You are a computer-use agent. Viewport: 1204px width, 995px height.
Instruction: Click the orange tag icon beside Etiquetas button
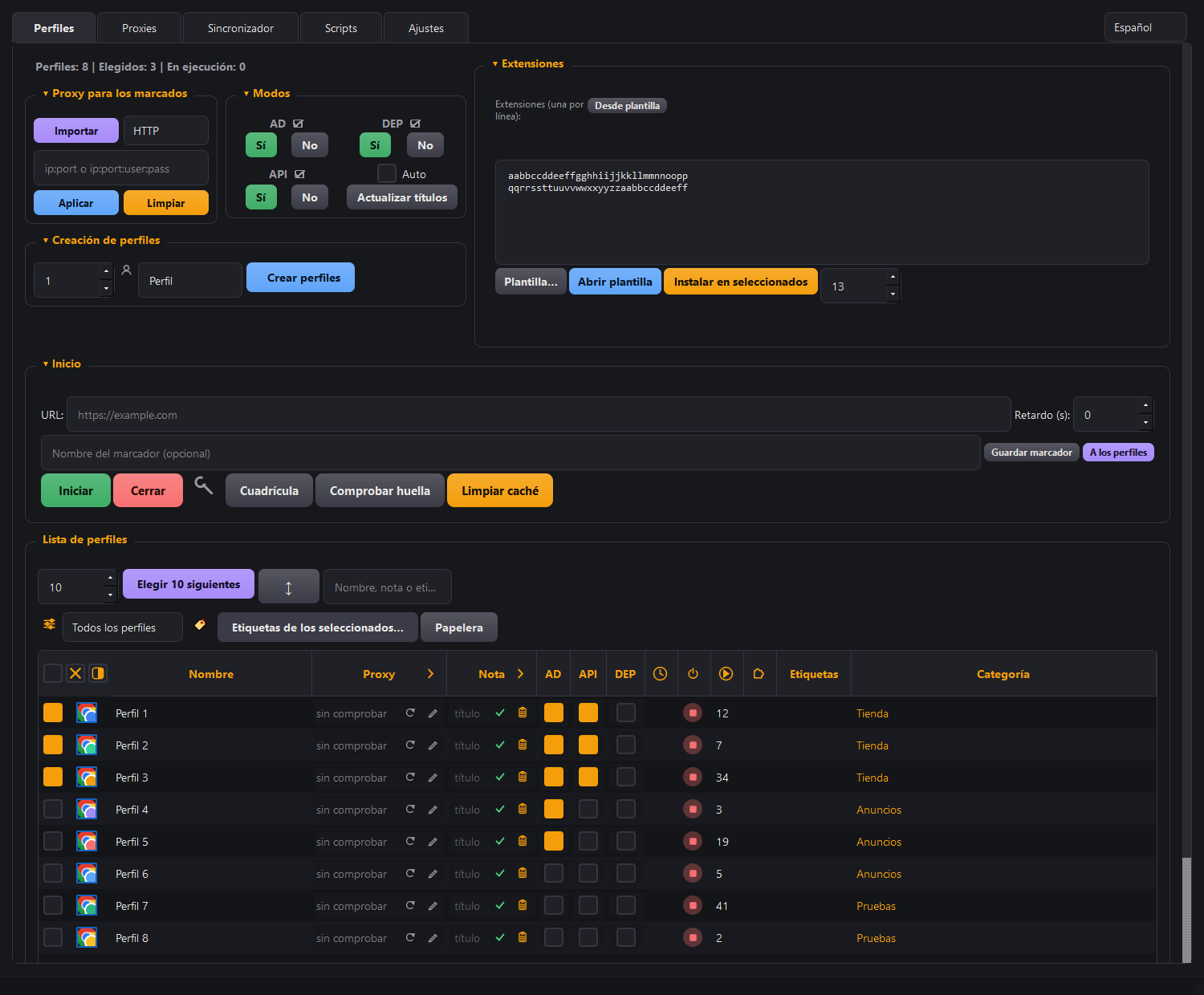pos(200,624)
